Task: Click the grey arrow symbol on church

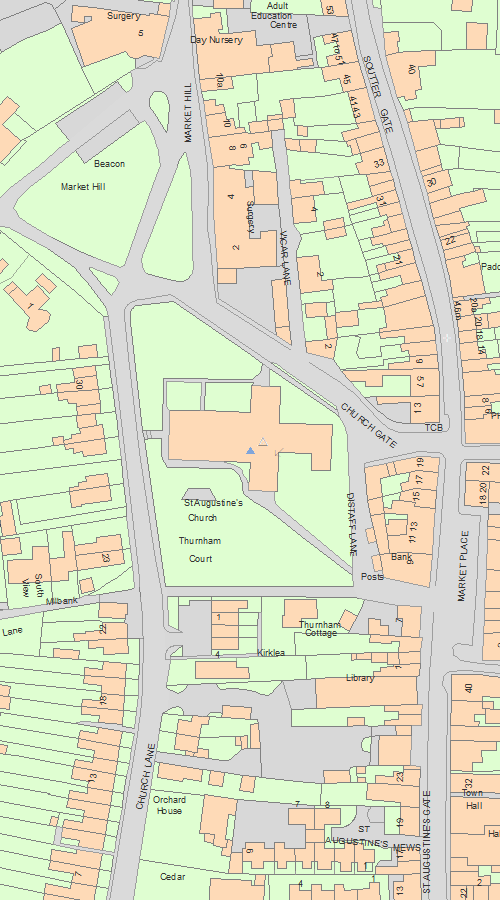Action: coord(277,452)
